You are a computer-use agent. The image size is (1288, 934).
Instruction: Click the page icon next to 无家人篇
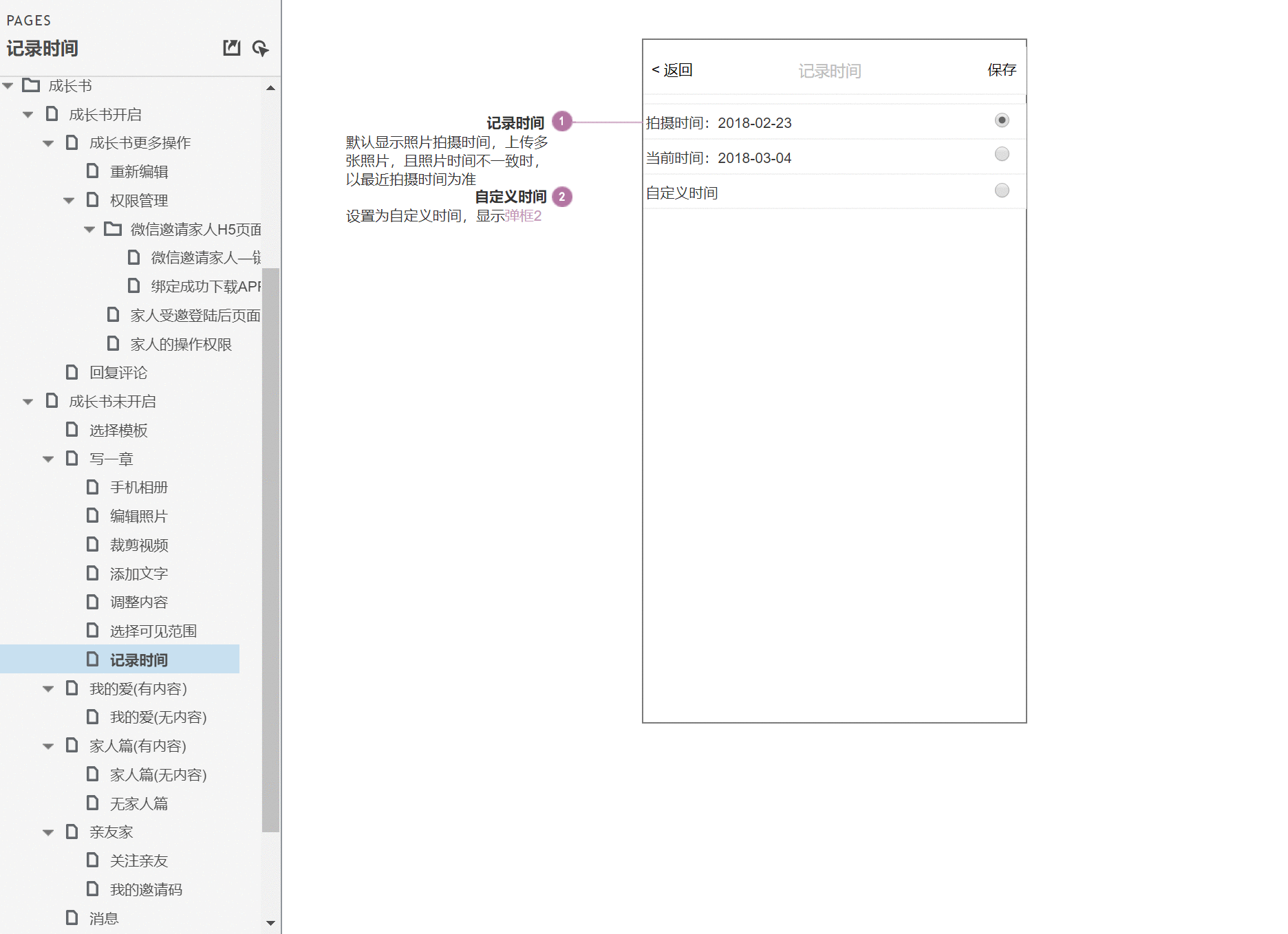[x=93, y=803]
